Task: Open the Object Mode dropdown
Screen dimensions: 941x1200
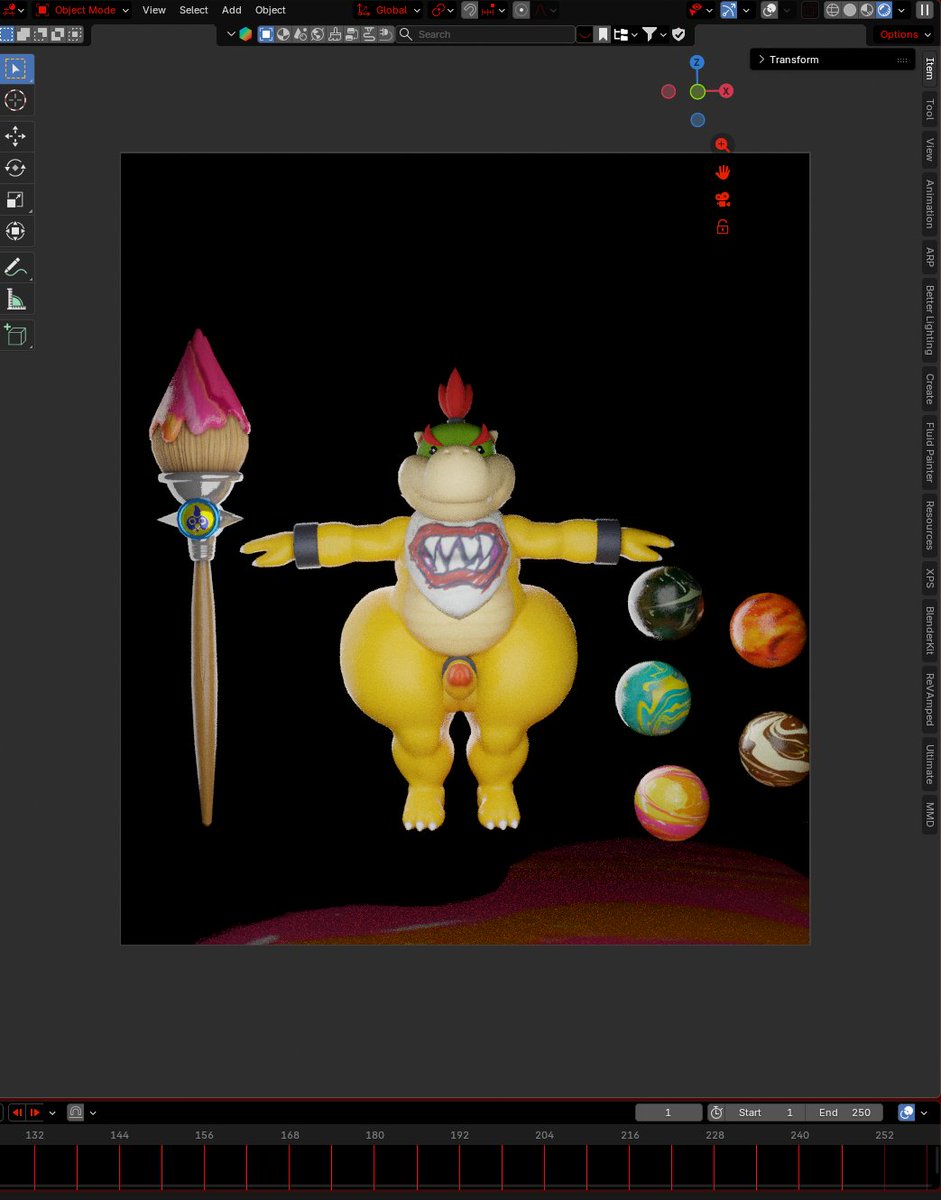Action: pyautogui.click(x=83, y=10)
